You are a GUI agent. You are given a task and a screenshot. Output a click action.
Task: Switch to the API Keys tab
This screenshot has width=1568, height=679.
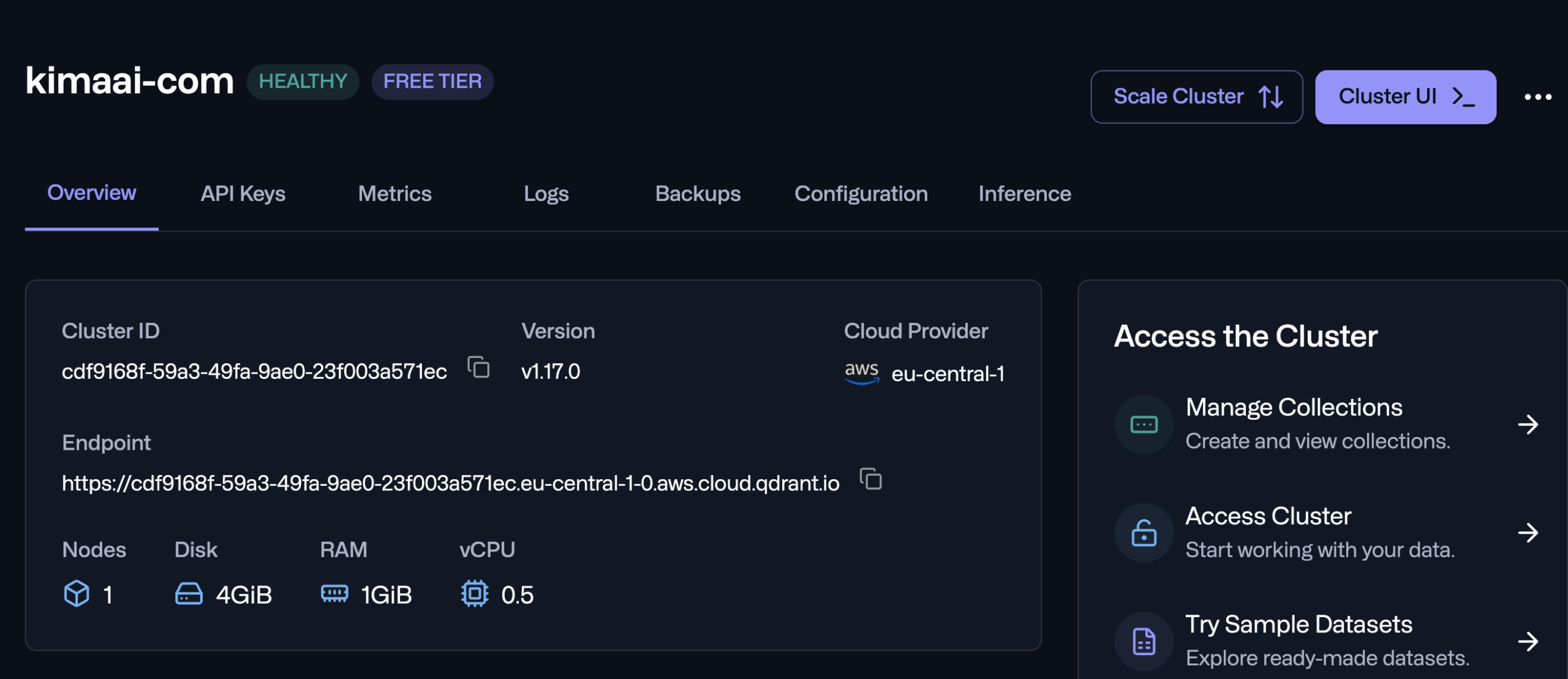[x=243, y=194]
